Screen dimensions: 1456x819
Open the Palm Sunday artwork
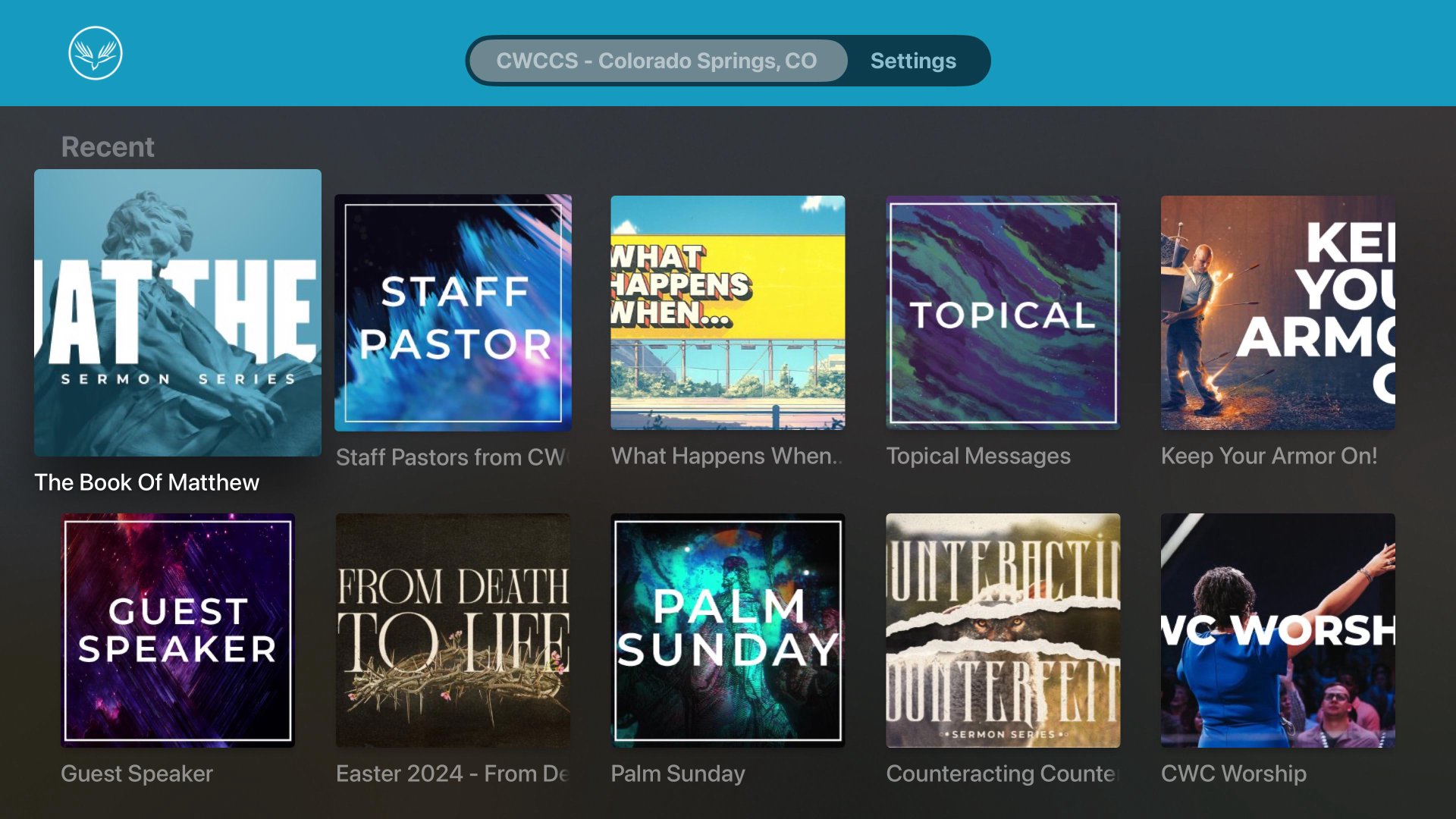pos(728,630)
